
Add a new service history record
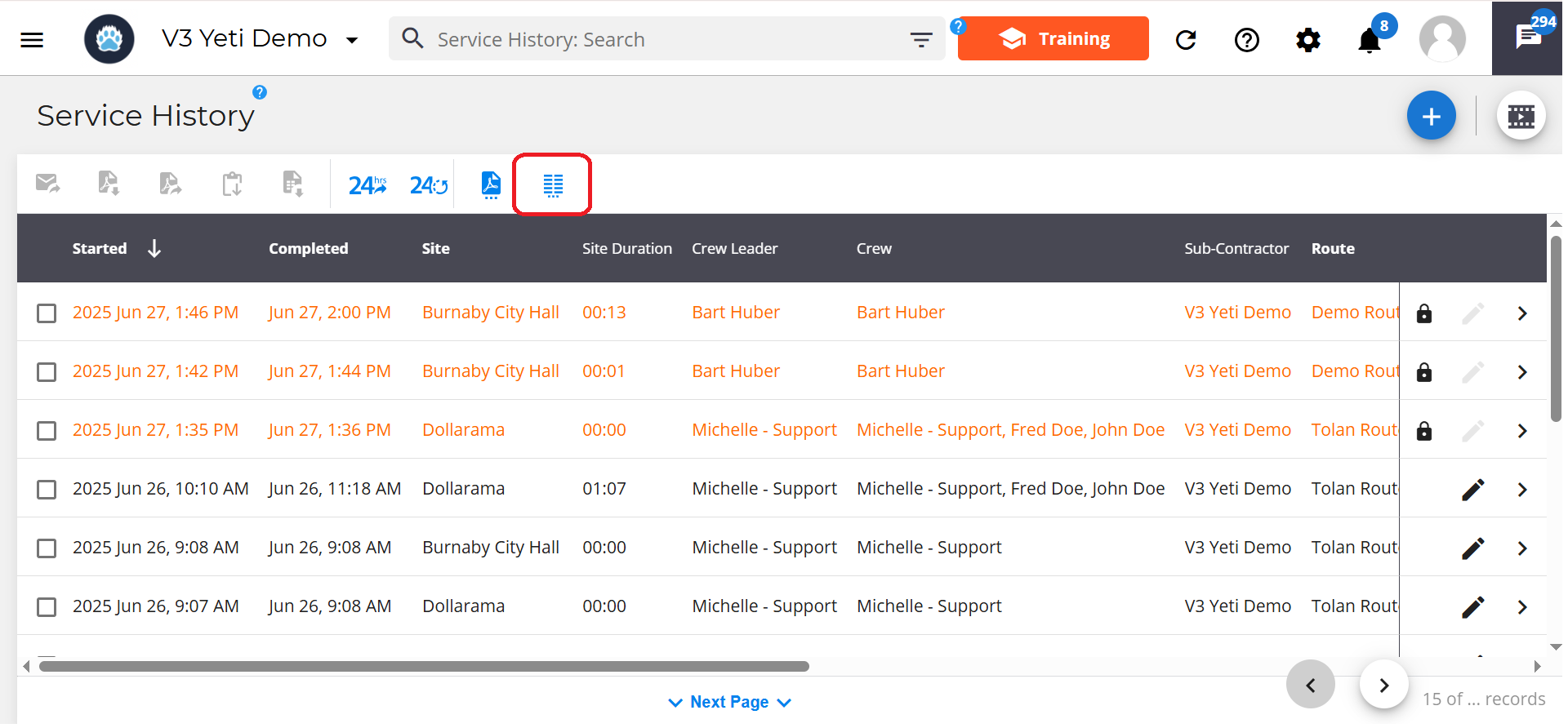pos(1431,115)
